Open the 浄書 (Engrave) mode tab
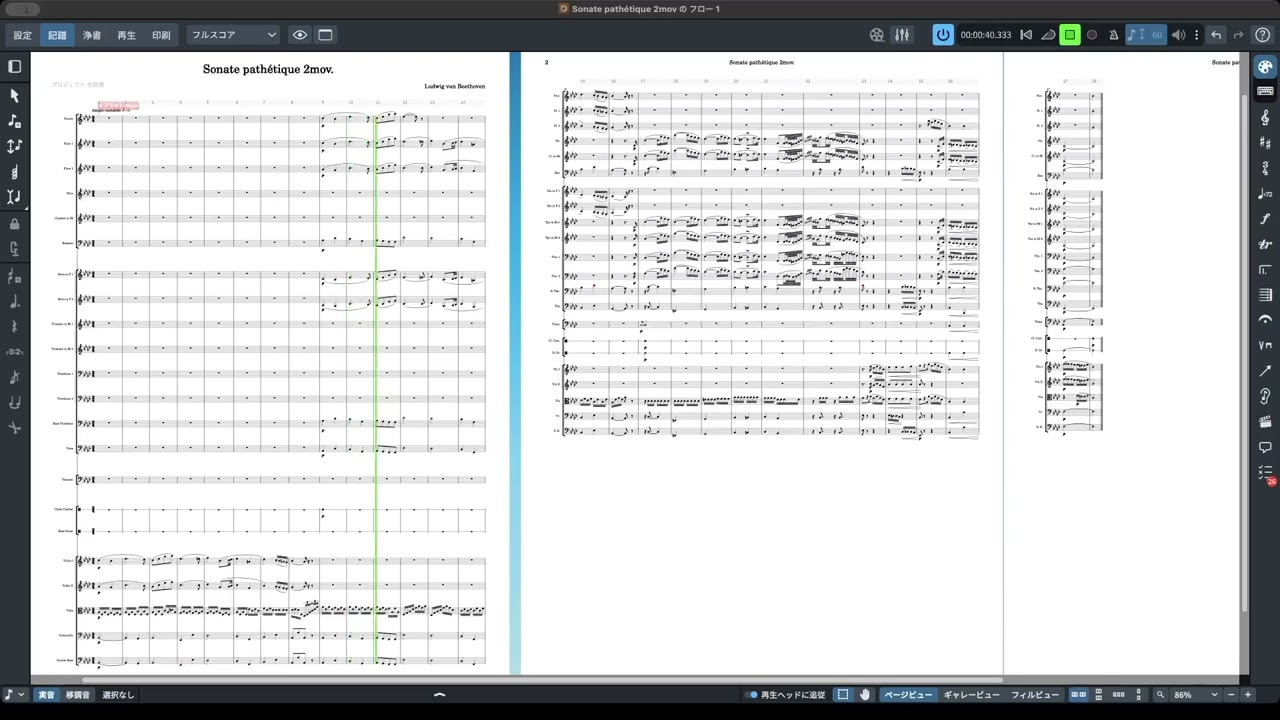 pyautogui.click(x=92, y=35)
